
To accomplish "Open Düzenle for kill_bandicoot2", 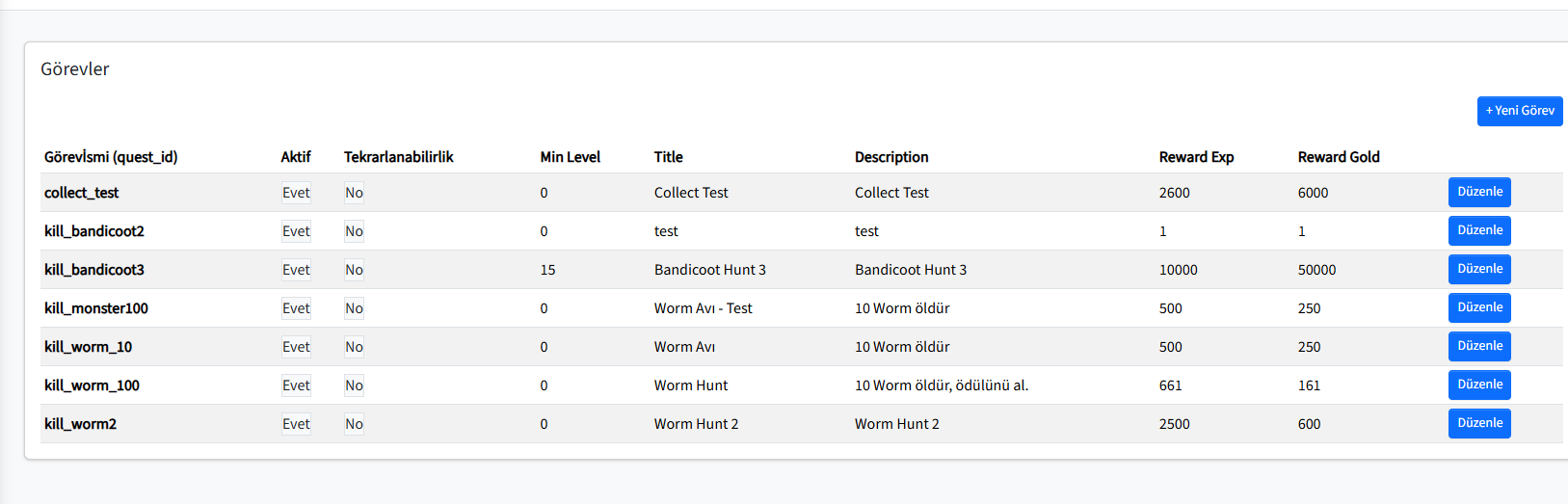I will click(1479, 230).
